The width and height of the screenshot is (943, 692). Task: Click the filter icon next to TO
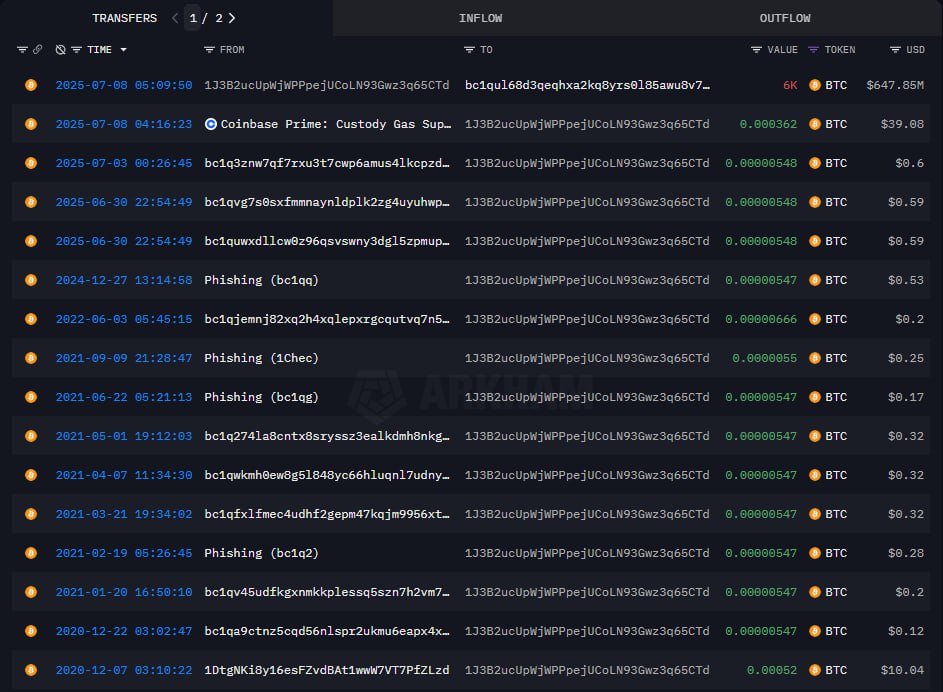tap(469, 50)
